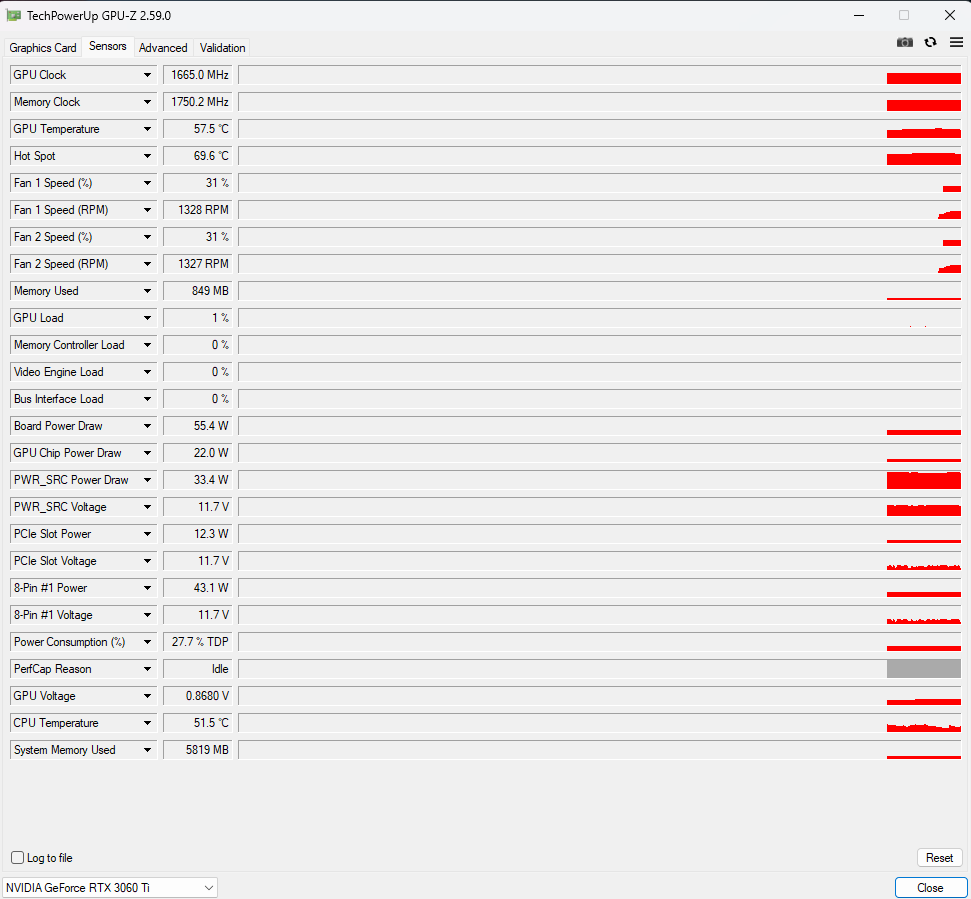Open the Advanced tab
The height and width of the screenshot is (899, 971).
coord(163,48)
